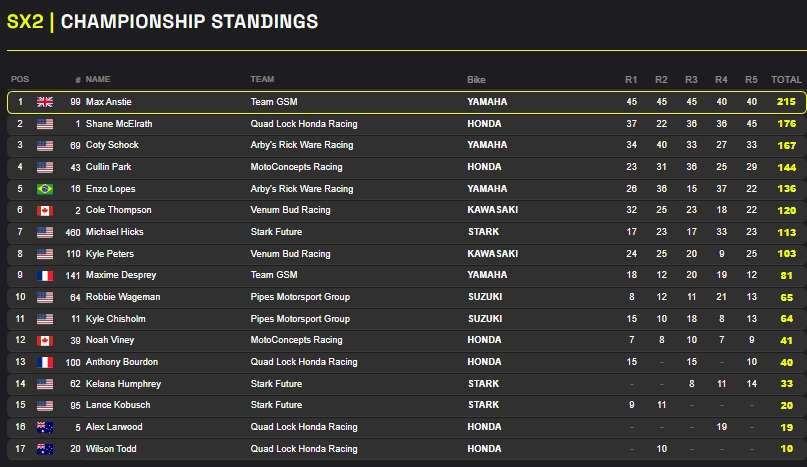Click the Canadian flag beside Noah Viney

click(x=45, y=341)
